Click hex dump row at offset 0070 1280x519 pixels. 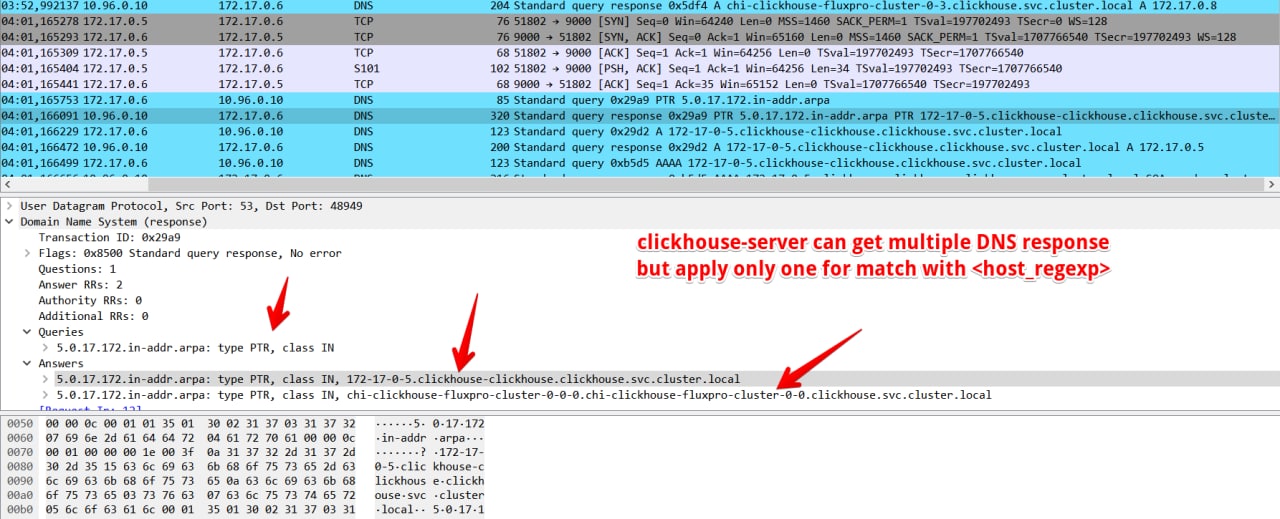pos(244,452)
